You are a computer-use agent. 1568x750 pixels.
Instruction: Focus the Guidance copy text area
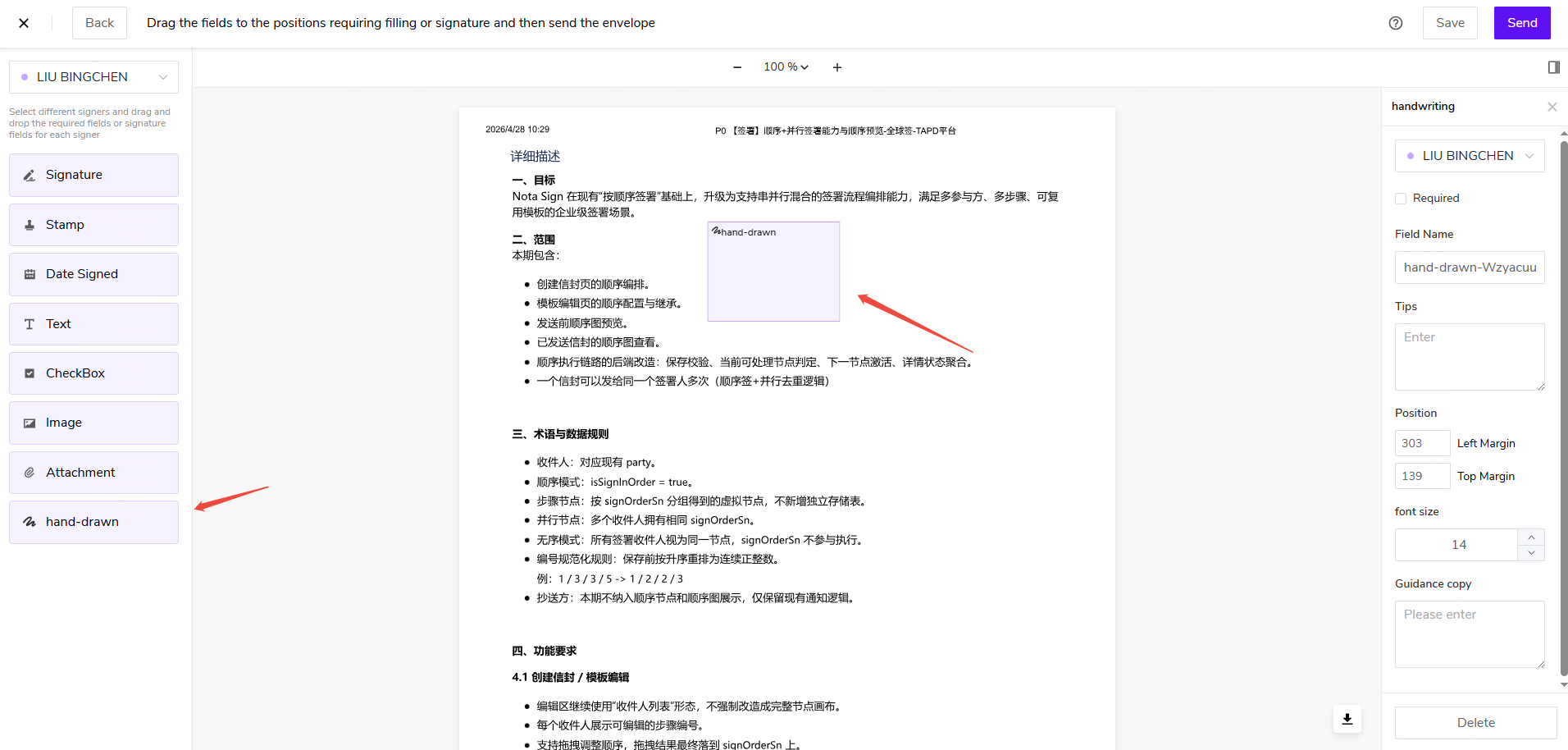(1470, 634)
